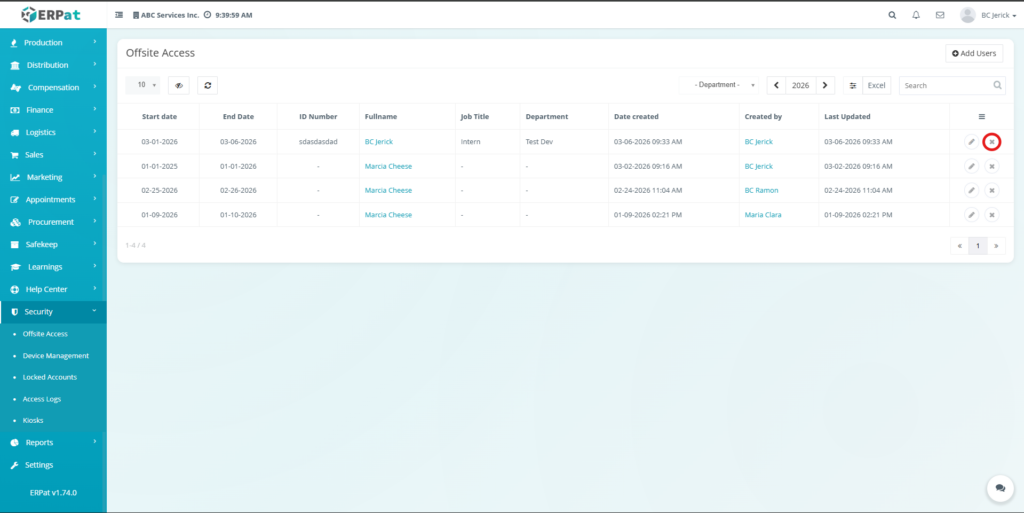Delete the 01-09-2026 offsite access row
The image size is (1024, 513).
[x=991, y=215]
